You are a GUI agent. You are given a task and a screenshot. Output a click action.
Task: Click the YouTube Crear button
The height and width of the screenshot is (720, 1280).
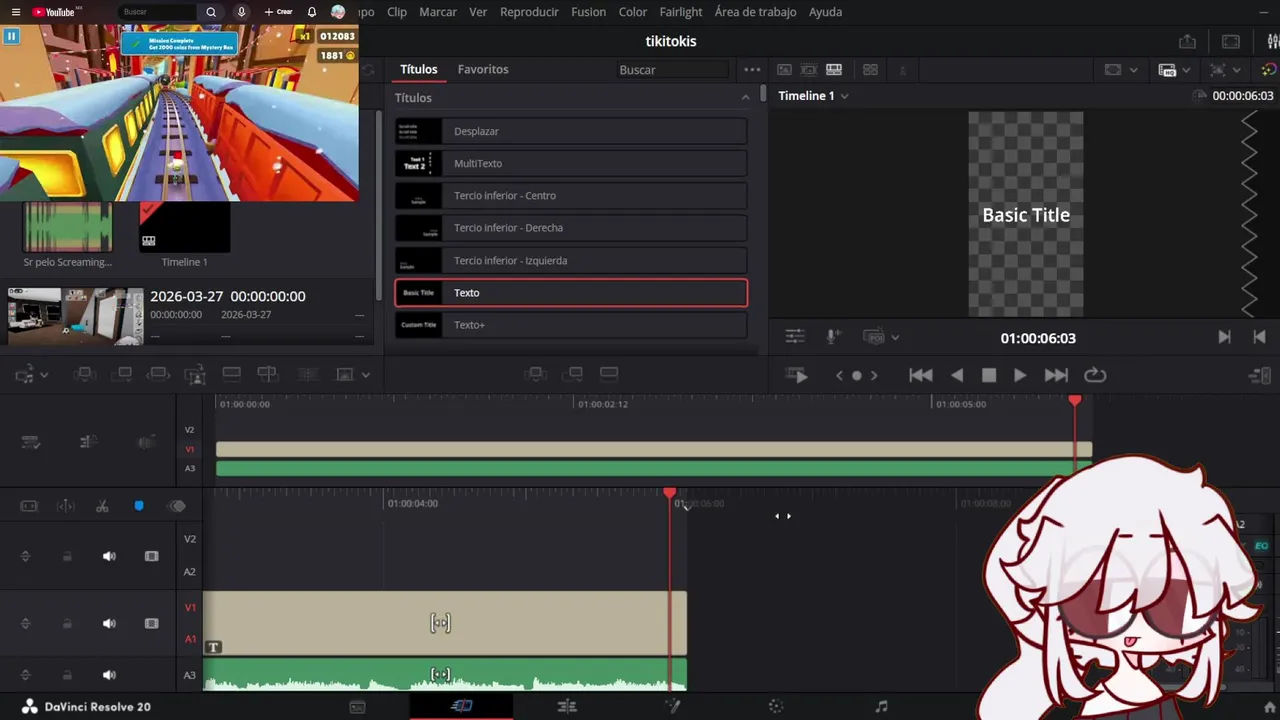pos(279,12)
